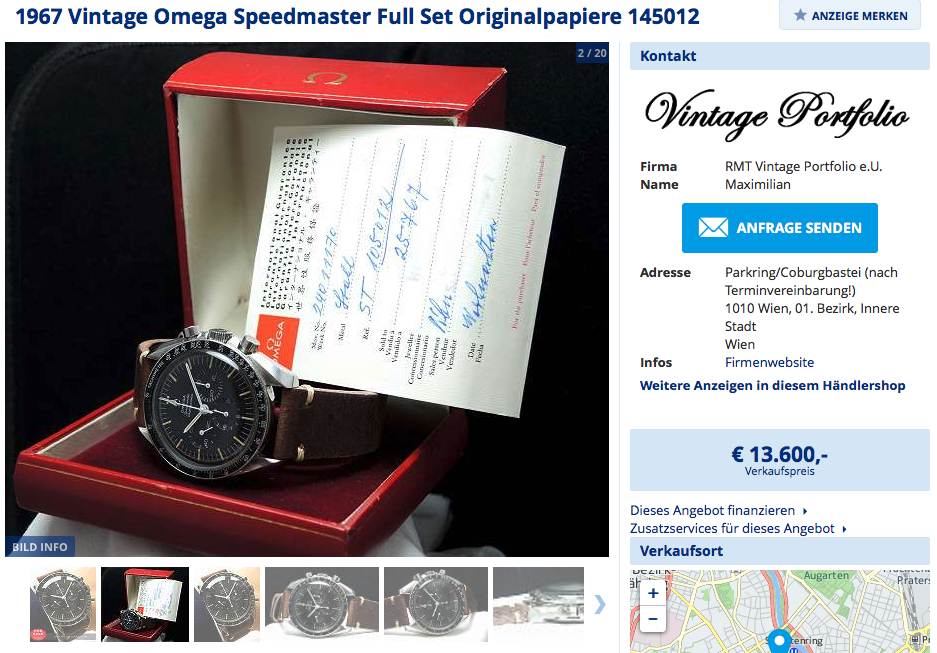Screen dimensions: 937x653
Task: Select fifth thumbnail of watch front view
Action: [436, 605]
